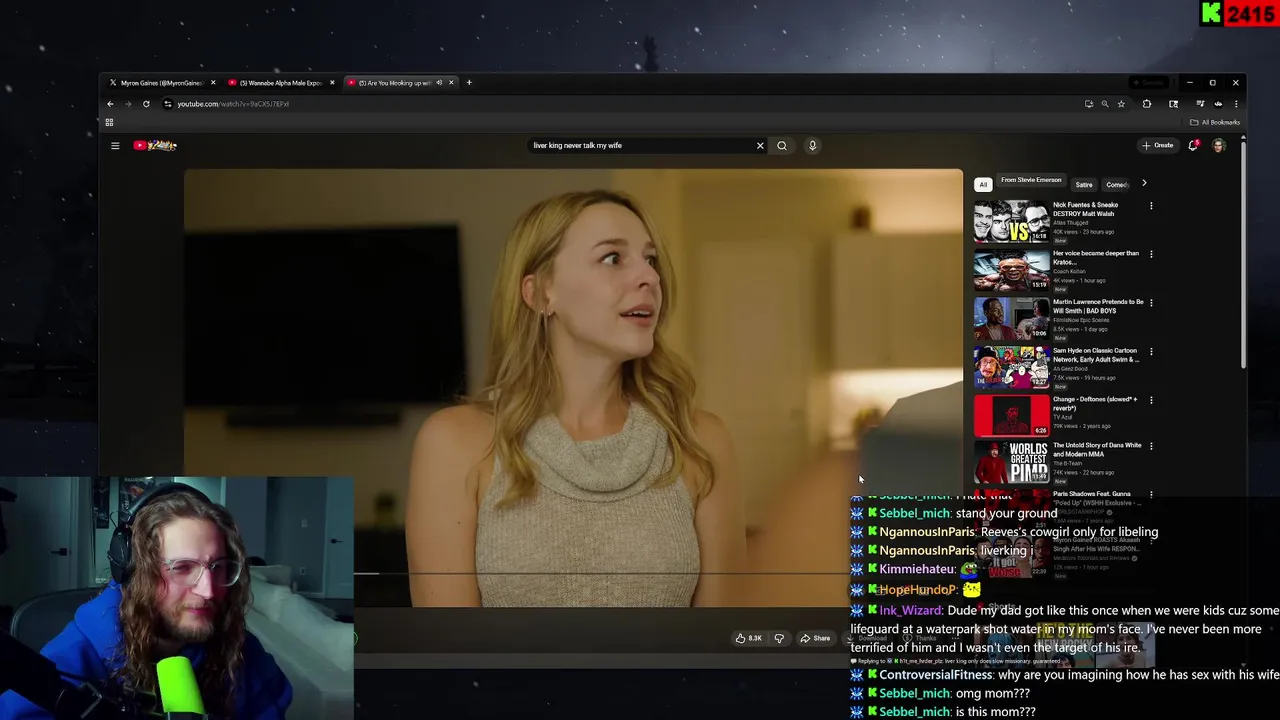The width and height of the screenshot is (1280, 720).
Task: Bookmark this page with the star
Action: click(1121, 104)
